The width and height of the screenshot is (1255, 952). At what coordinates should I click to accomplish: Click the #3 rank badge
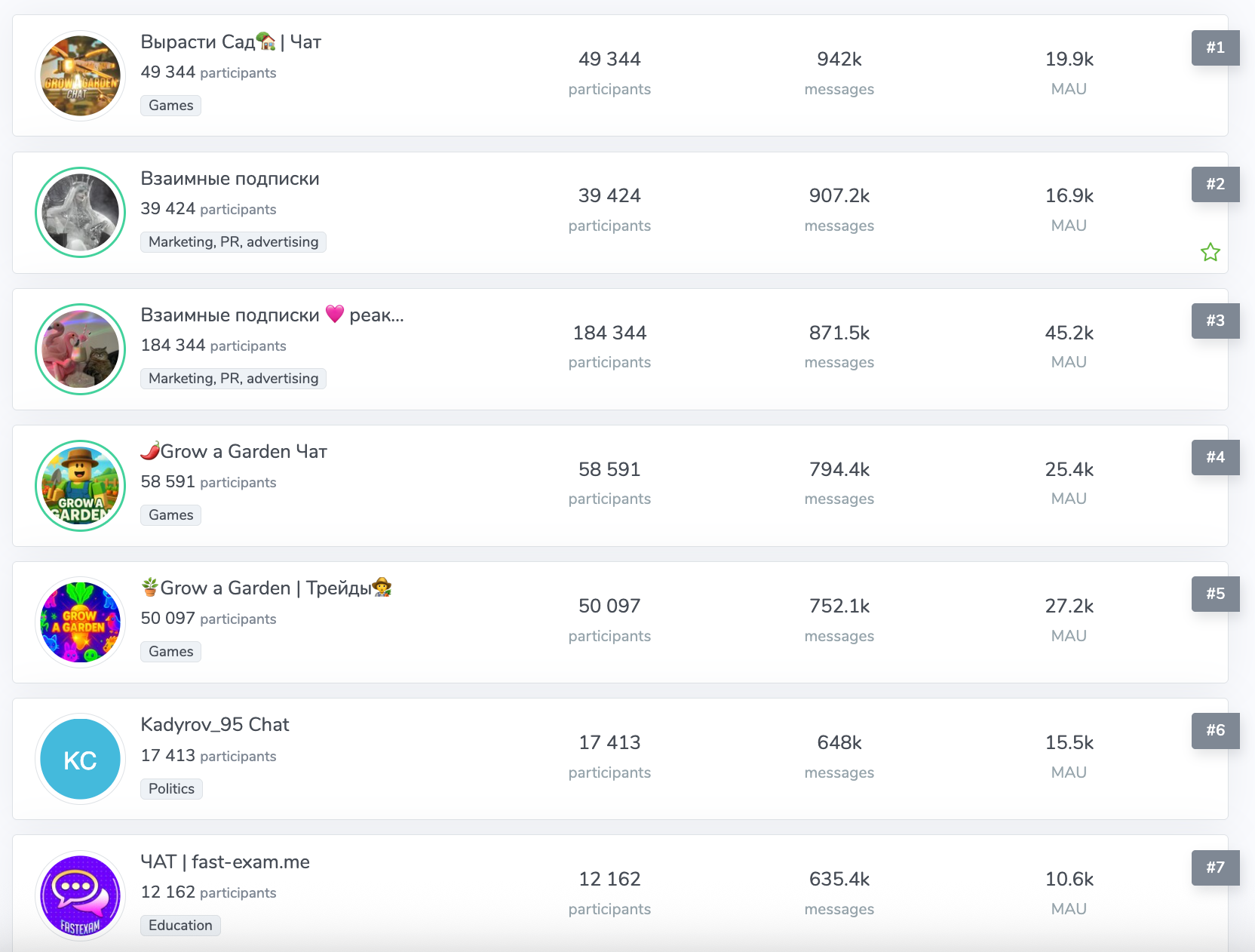(1215, 321)
